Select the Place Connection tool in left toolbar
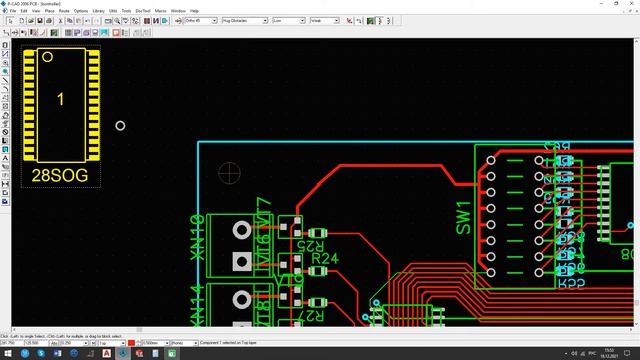The width and height of the screenshot is (640, 360). (5, 54)
